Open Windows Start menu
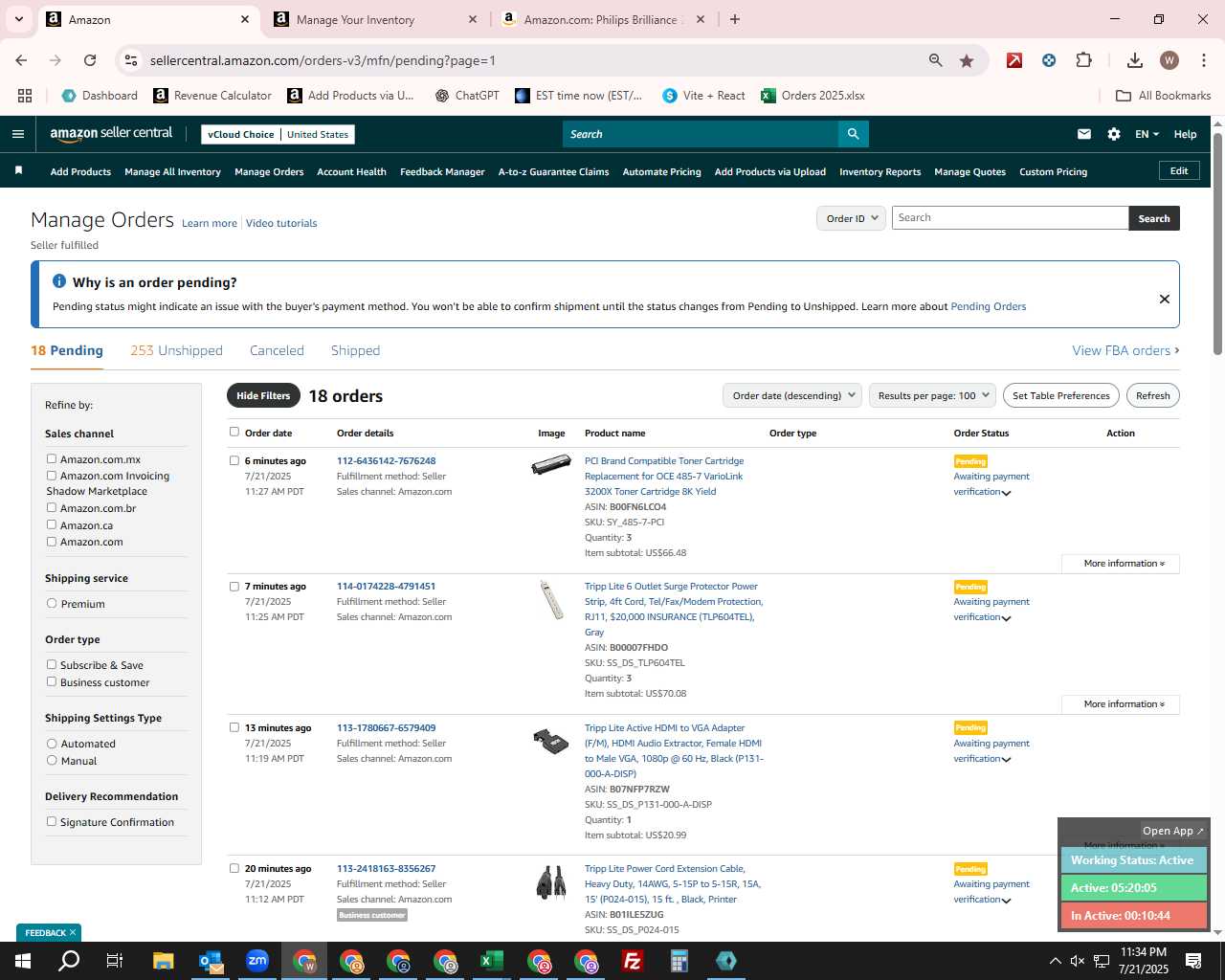1225x980 pixels. pos(23,961)
